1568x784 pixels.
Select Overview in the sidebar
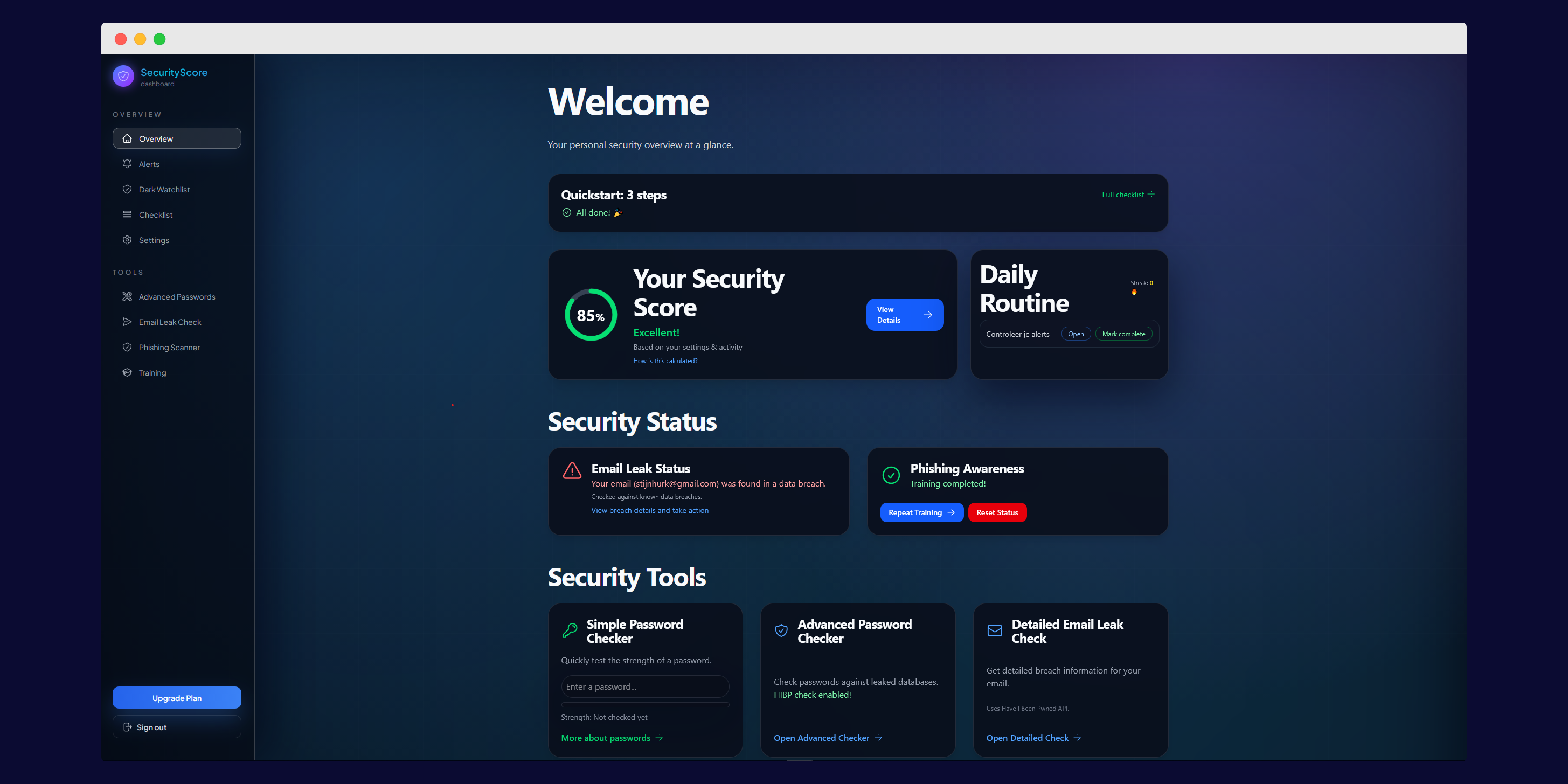tap(177, 138)
